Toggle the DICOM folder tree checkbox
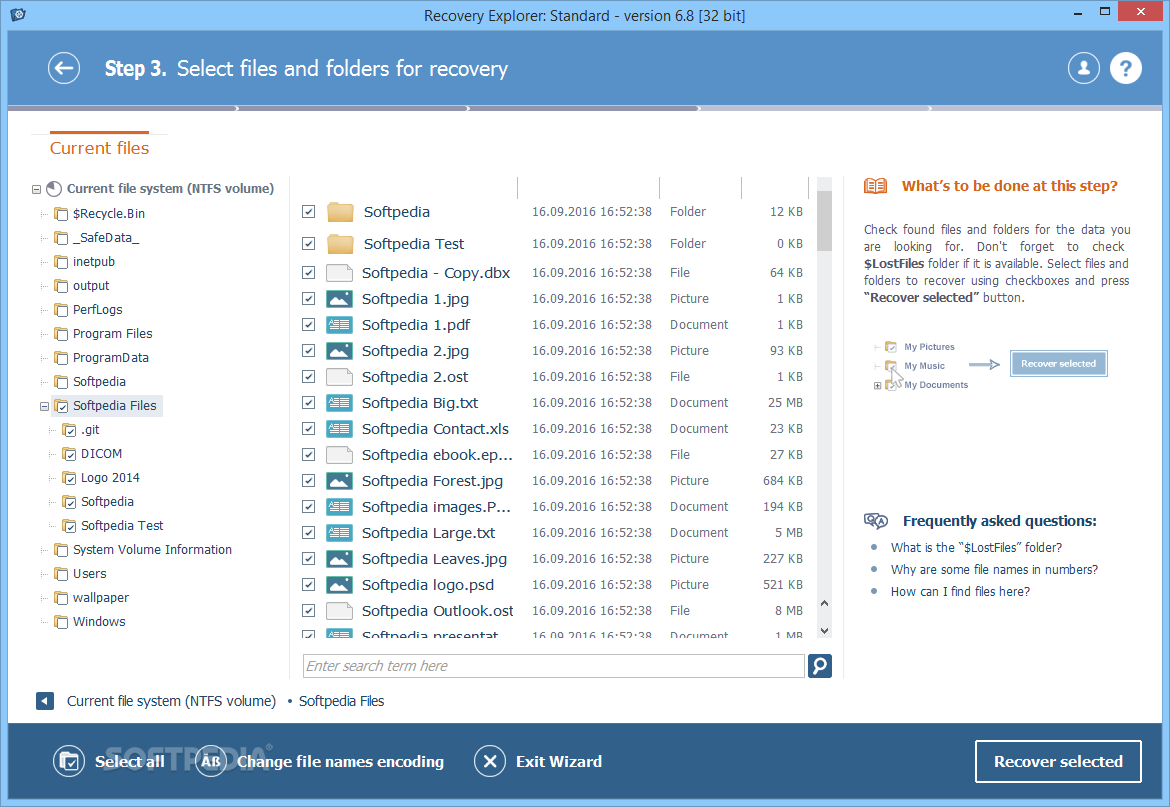This screenshot has height=807, width=1170. (x=69, y=454)
